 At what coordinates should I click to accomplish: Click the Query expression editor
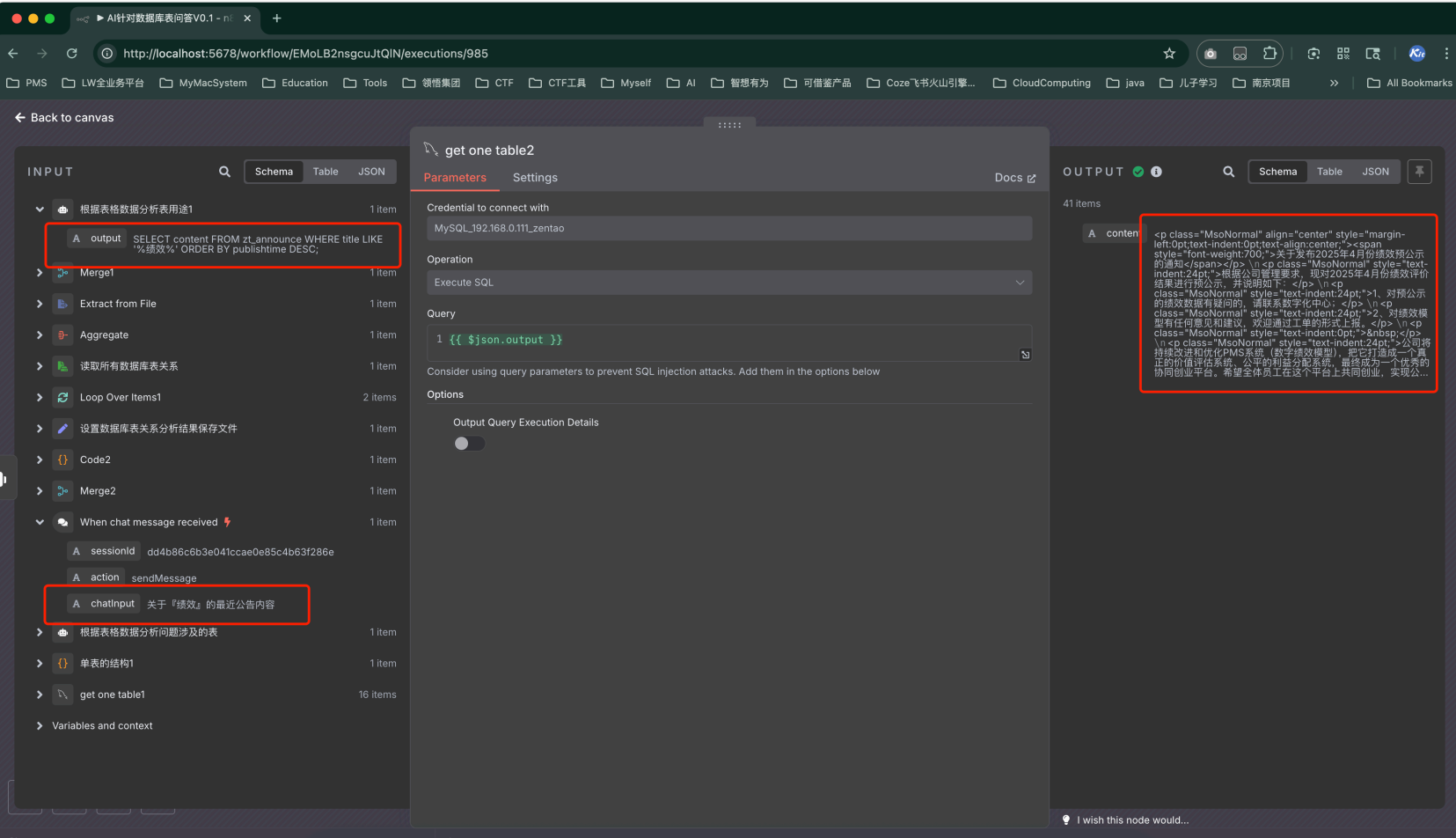coord(729,342)
